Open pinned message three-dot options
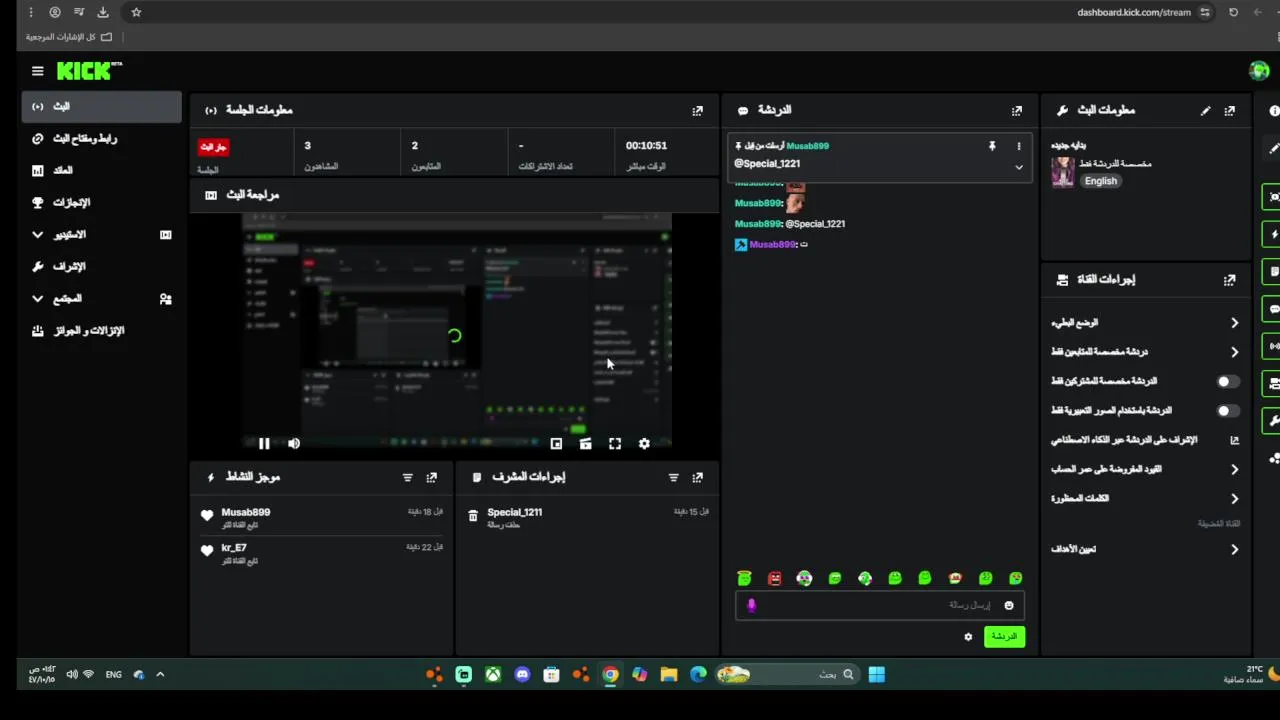Screen dimensions: 1280x720 coord(1019,146)
